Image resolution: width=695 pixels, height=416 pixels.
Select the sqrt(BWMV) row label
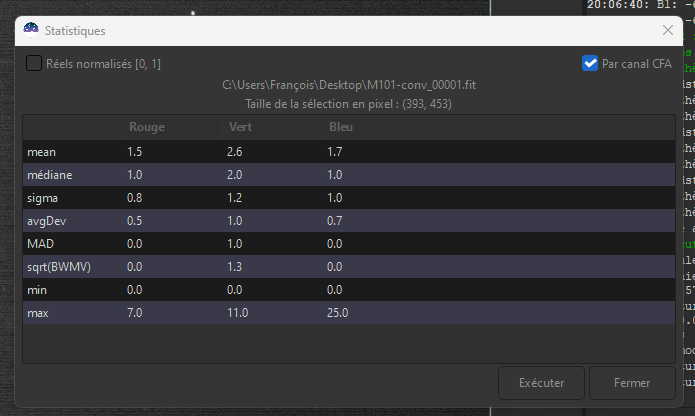(59, 267)
